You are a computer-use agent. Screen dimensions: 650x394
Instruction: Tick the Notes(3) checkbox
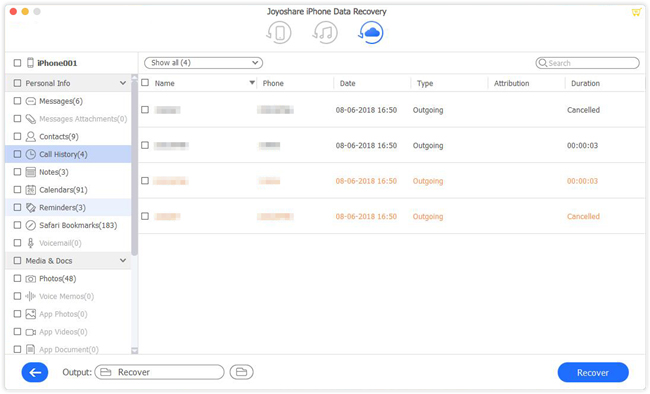pyautogui.click(x=17, y=172)
